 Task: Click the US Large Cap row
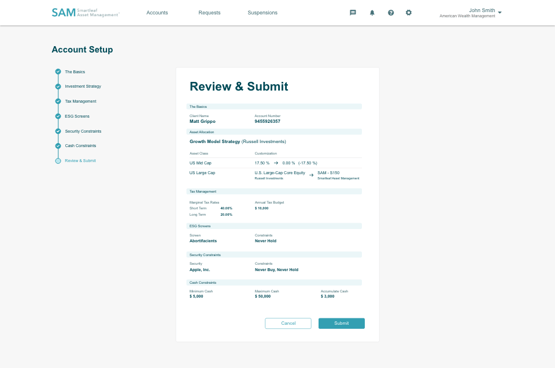point(274,175)
